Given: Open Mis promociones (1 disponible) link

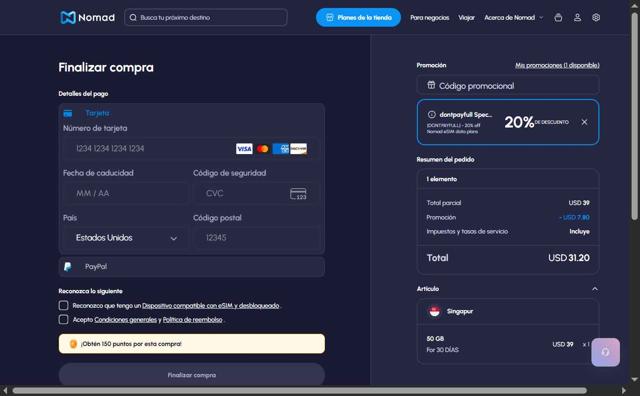Looking at the screenshot, I should [x=557, y=65].
